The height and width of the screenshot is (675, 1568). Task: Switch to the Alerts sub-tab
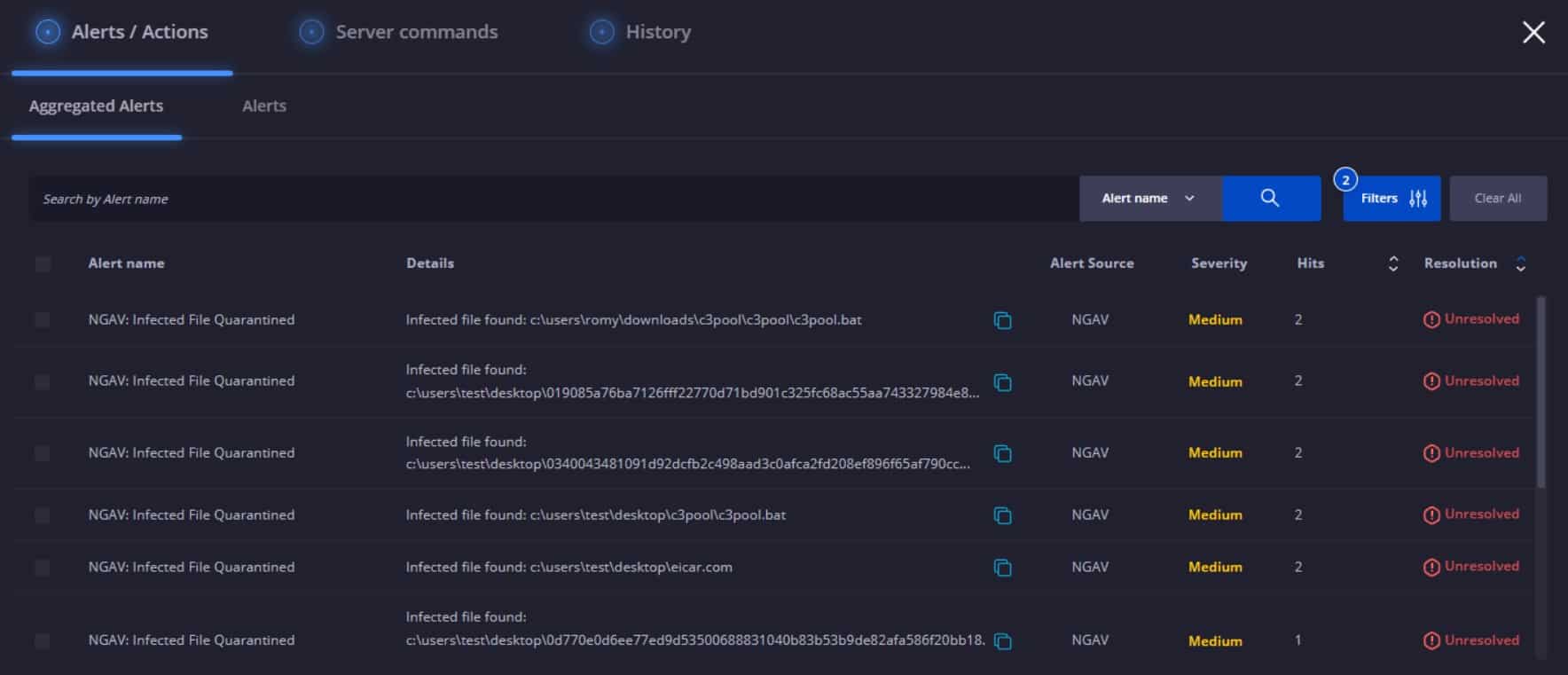[264, 106]
